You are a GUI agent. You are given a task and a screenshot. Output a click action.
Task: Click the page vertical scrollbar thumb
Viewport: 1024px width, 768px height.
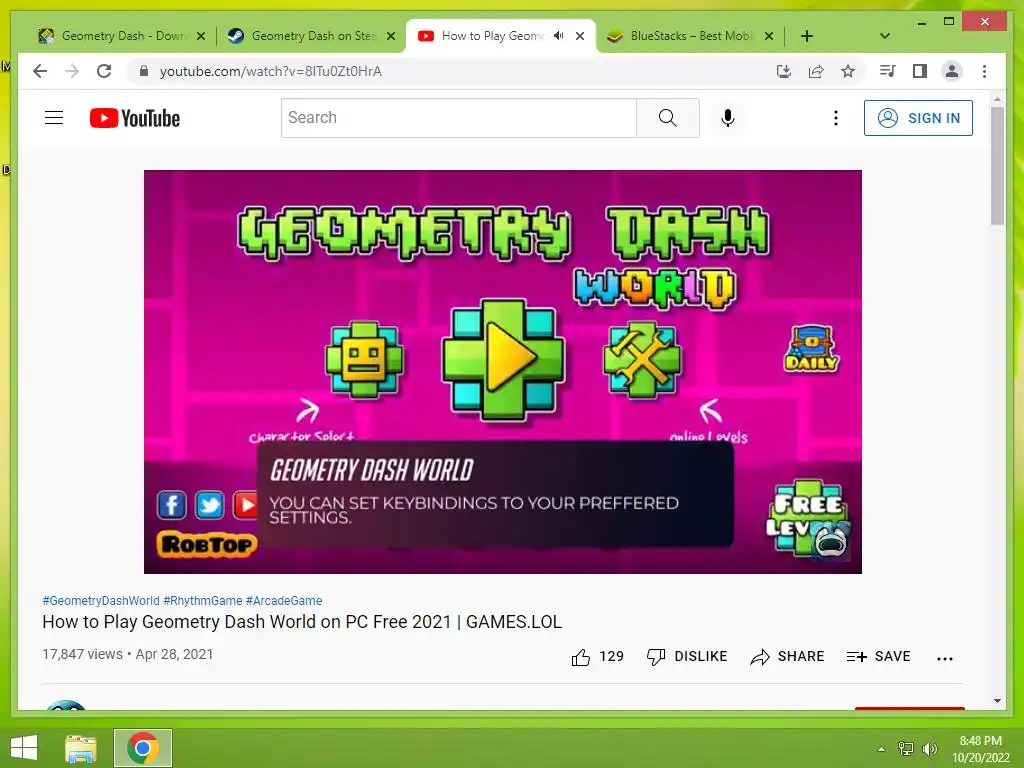tap(997, 166)
